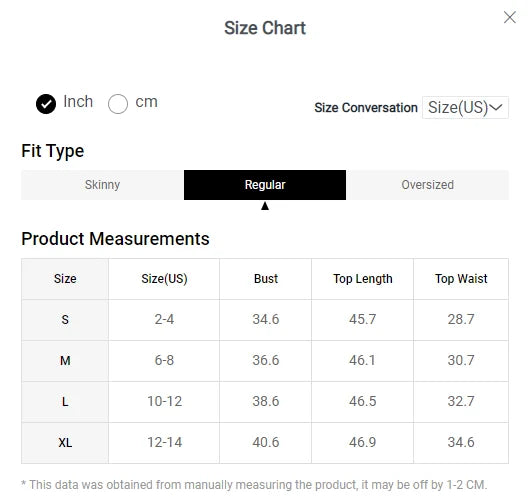Switch measurements to cm

(118, 104)
